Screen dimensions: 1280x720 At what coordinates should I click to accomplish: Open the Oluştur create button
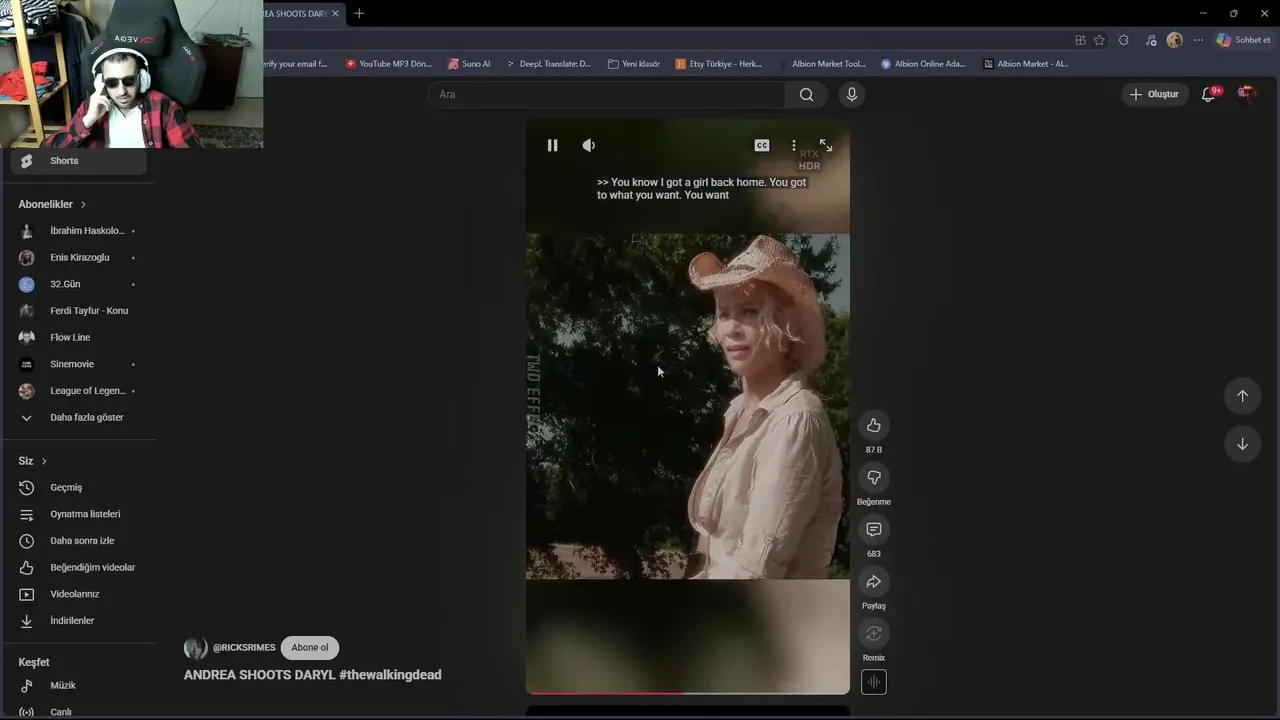click(x=1155, y=94)
